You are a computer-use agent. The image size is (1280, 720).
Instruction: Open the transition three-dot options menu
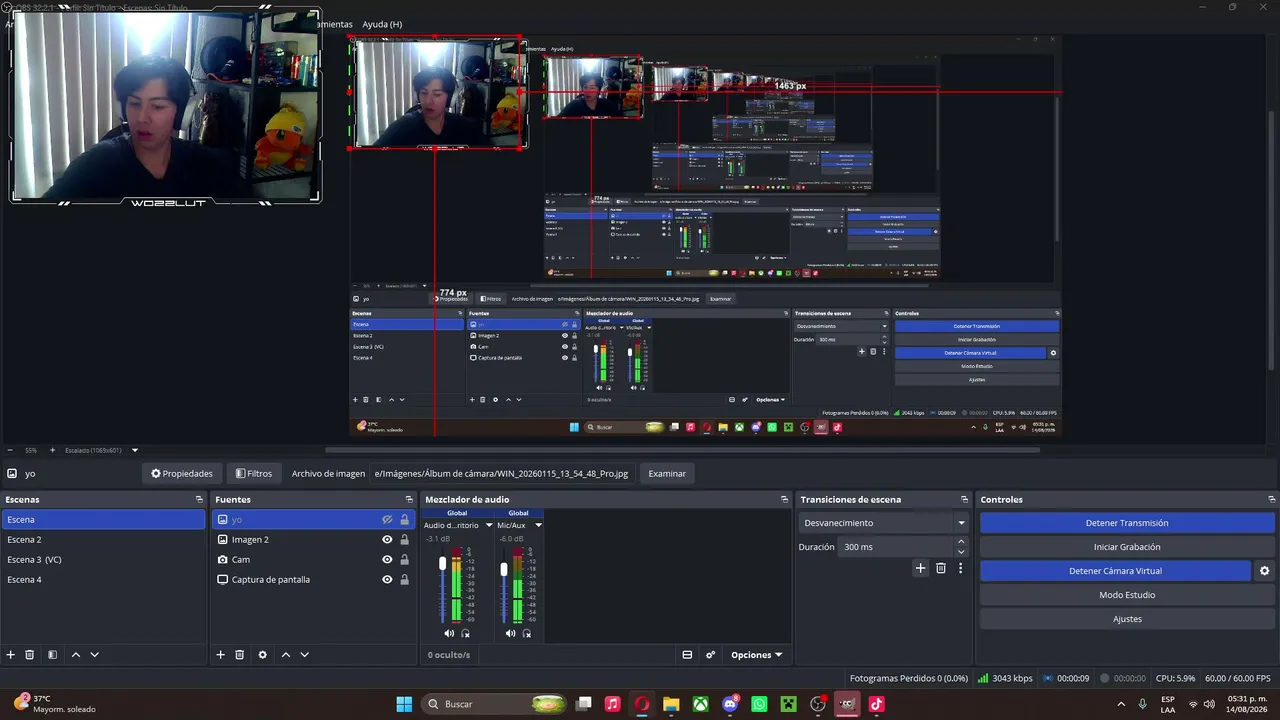click(x=960, y=568)
